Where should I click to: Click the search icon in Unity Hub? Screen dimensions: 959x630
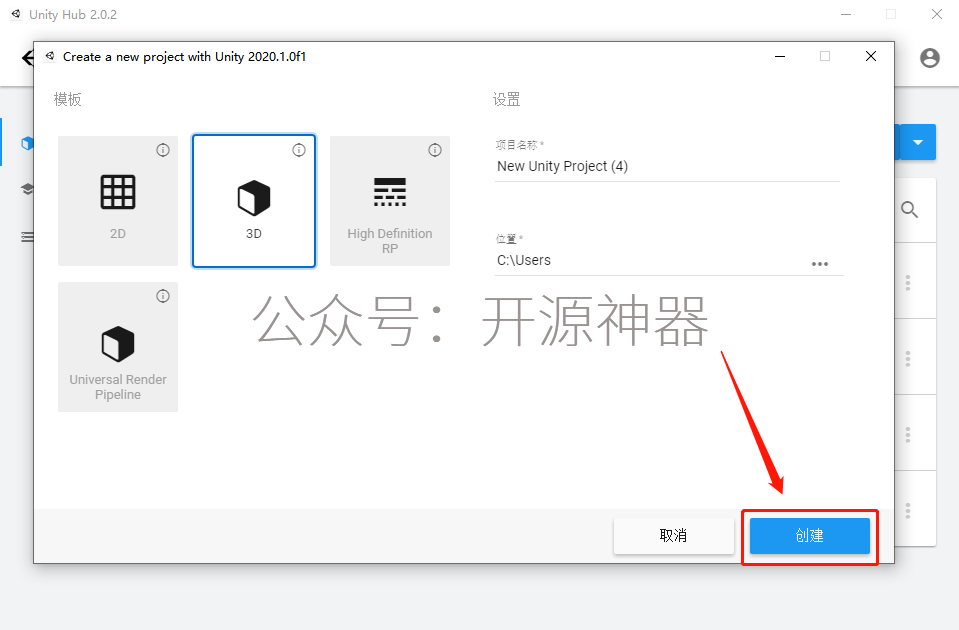pos(909,210)
